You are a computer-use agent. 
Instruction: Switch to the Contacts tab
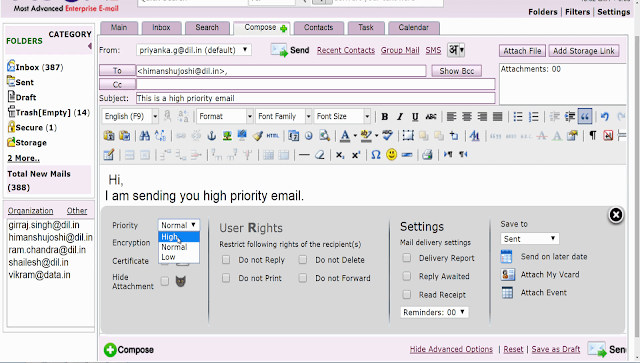click(x=318, y=28)
